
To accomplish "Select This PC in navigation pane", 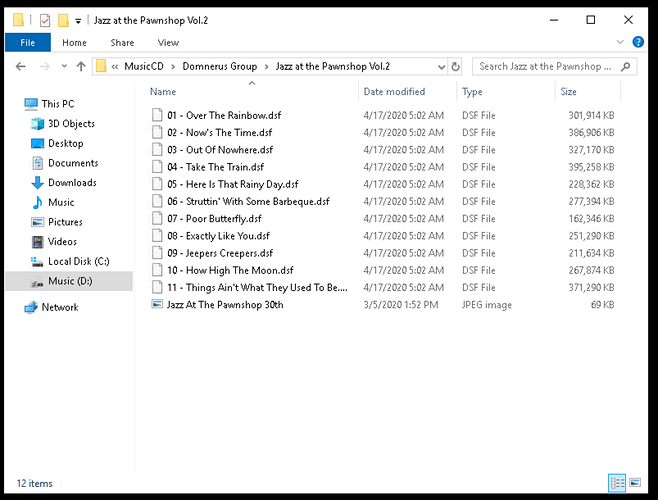I will coord(58,104).
